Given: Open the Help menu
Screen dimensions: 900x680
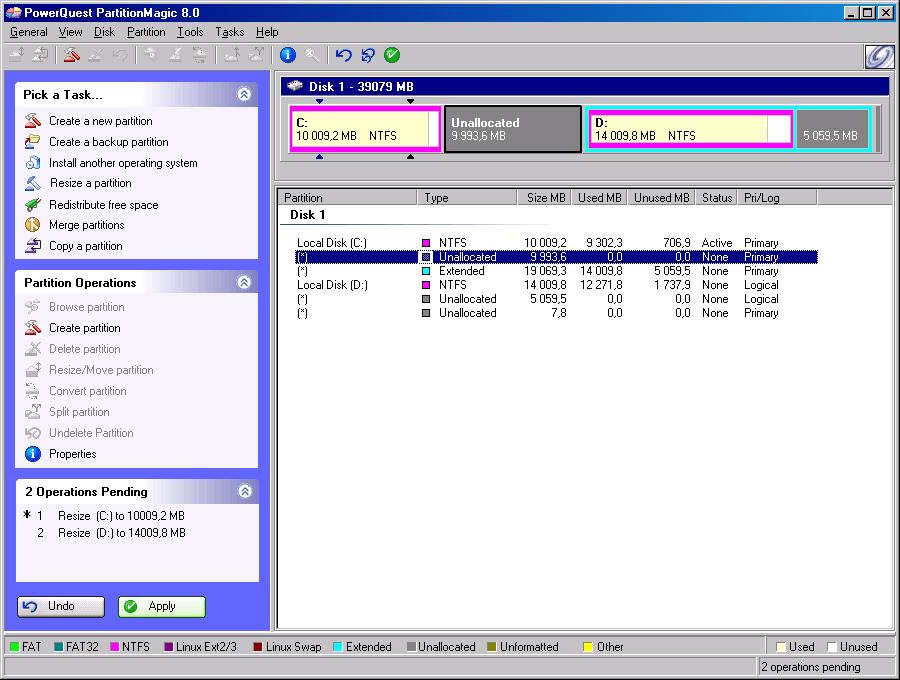Looking at the screenshot, I should pos(267,32).
